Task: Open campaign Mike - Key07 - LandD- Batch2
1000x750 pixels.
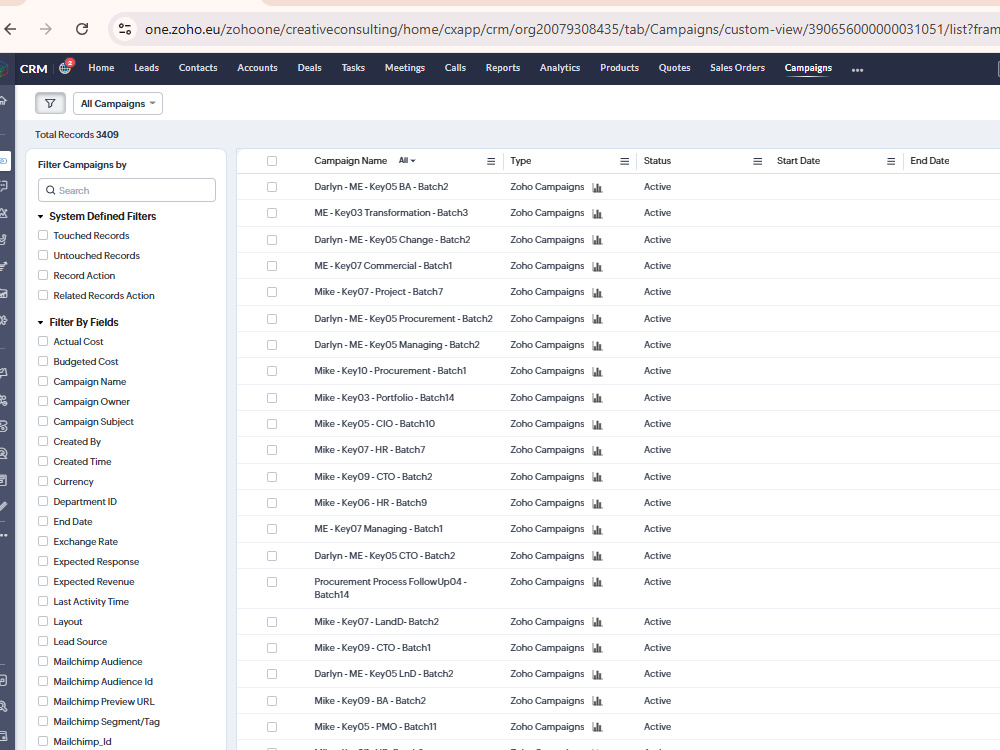Action: click(376, 621)
